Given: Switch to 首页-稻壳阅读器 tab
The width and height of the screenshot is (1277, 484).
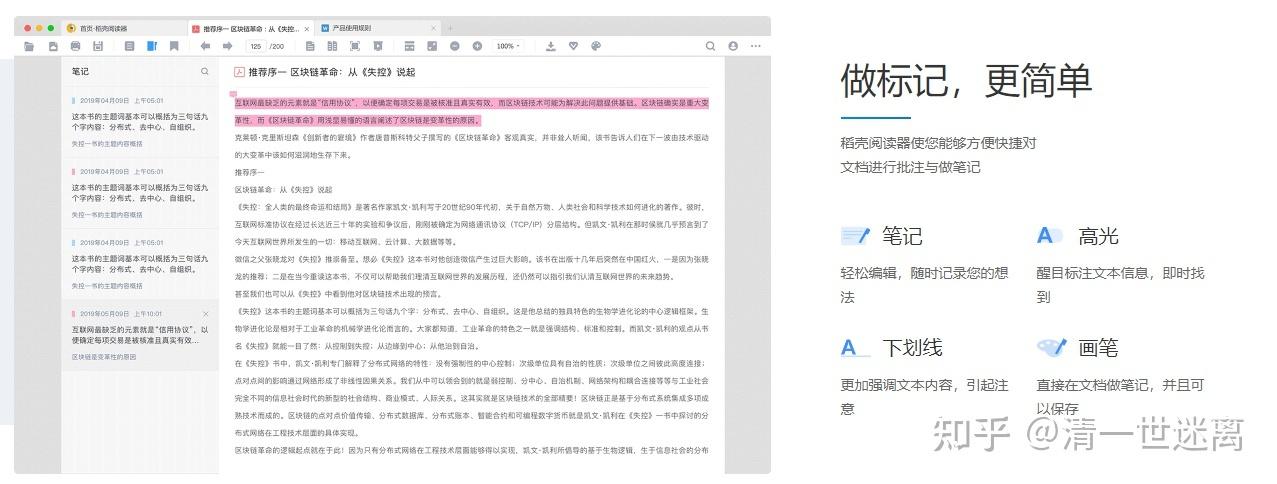Looking at the screenshot, I should (124, 28).
